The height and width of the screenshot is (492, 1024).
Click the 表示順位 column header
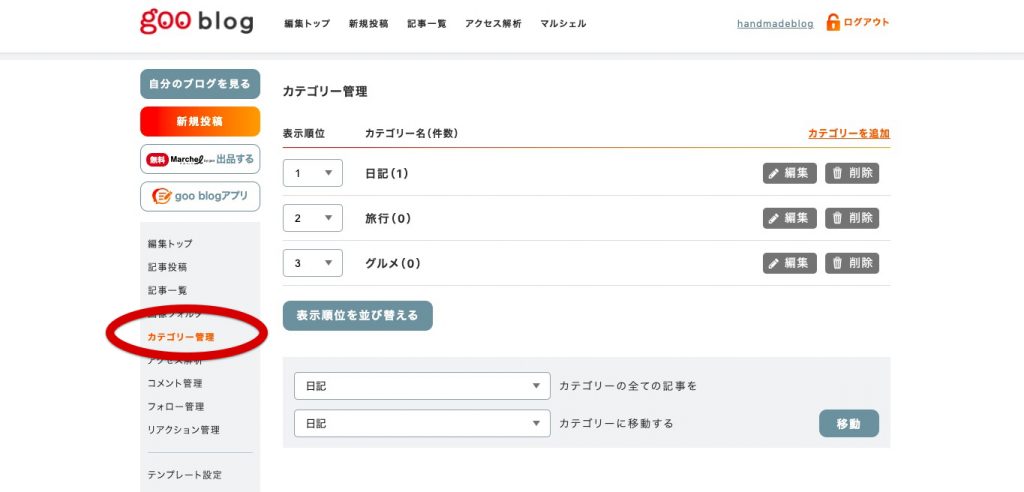304,133
